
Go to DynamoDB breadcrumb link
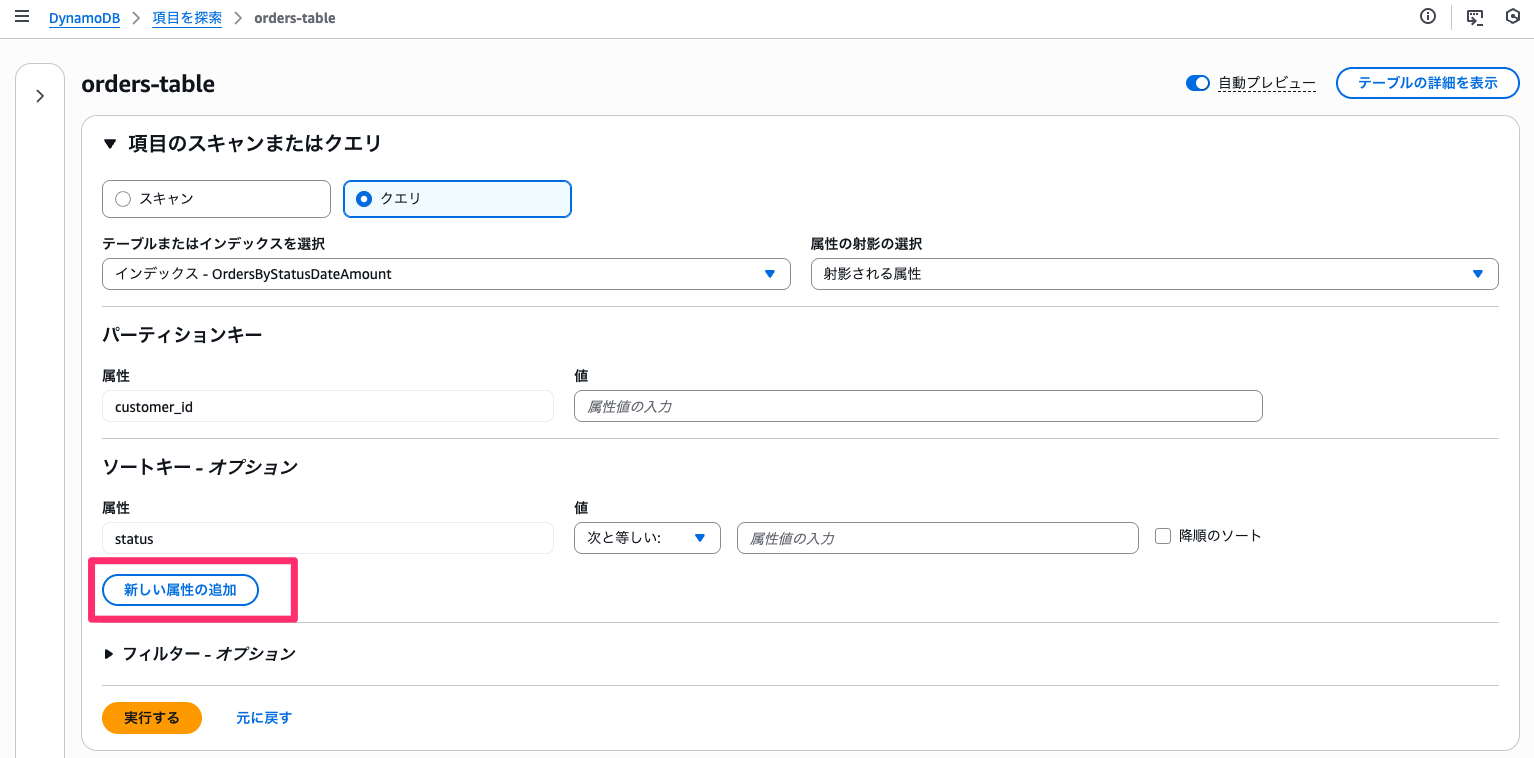(x=84, y=18)
